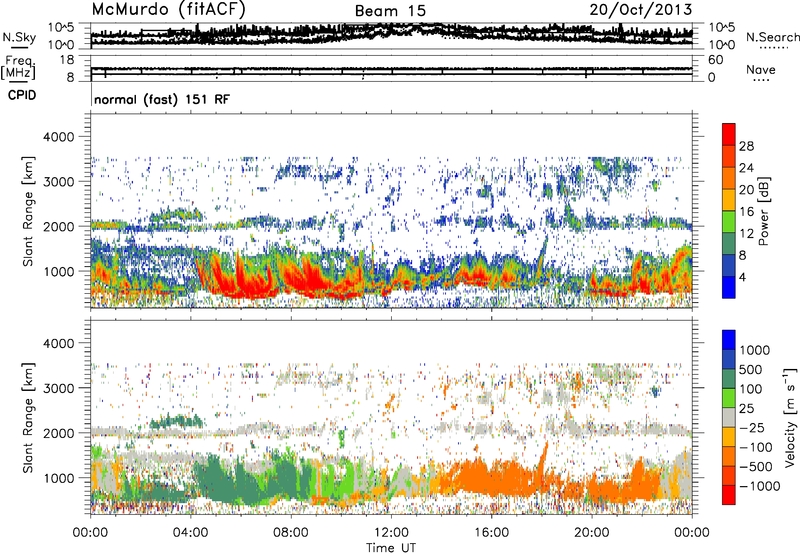The height and width of the screenshot is (554, 800).
Task: Click the yellow power segment between 16 and 20
Action: tap(729, 200)
